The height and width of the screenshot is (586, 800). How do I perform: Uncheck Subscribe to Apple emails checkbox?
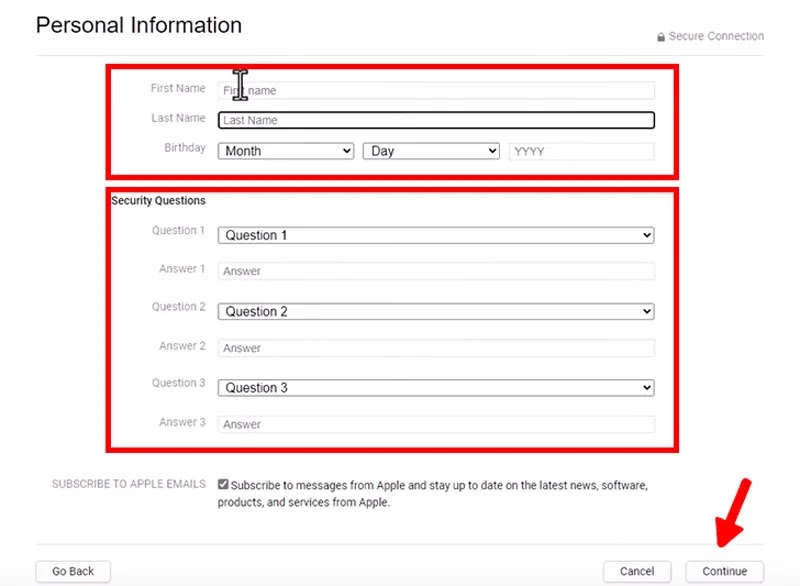pos(223,484)
